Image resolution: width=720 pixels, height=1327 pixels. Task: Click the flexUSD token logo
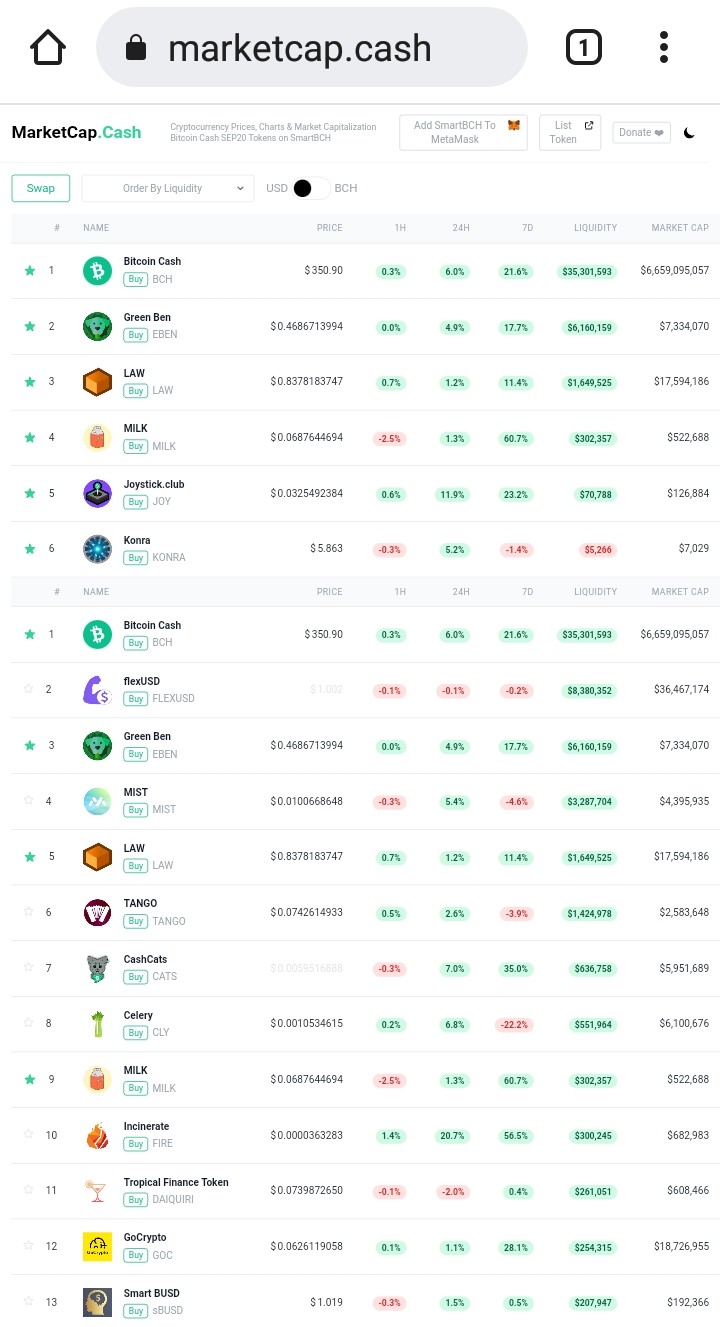[97, 689]
